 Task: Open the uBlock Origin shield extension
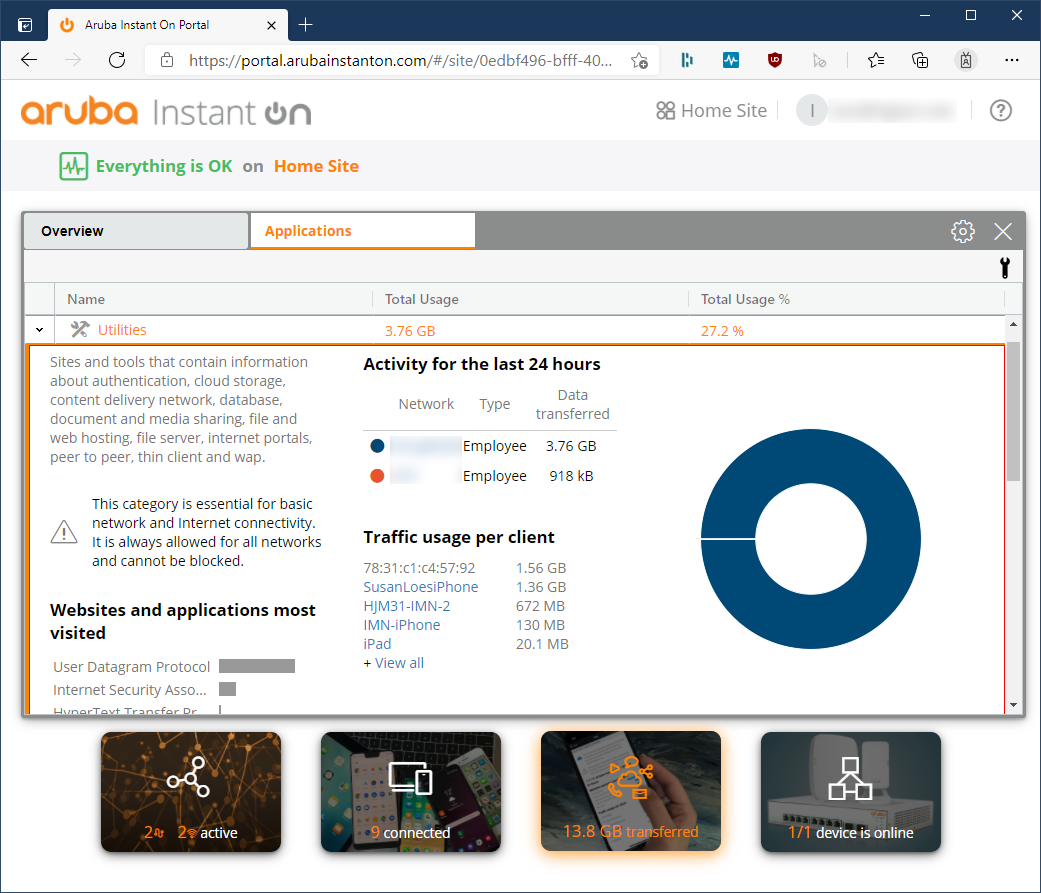(774, 60)
